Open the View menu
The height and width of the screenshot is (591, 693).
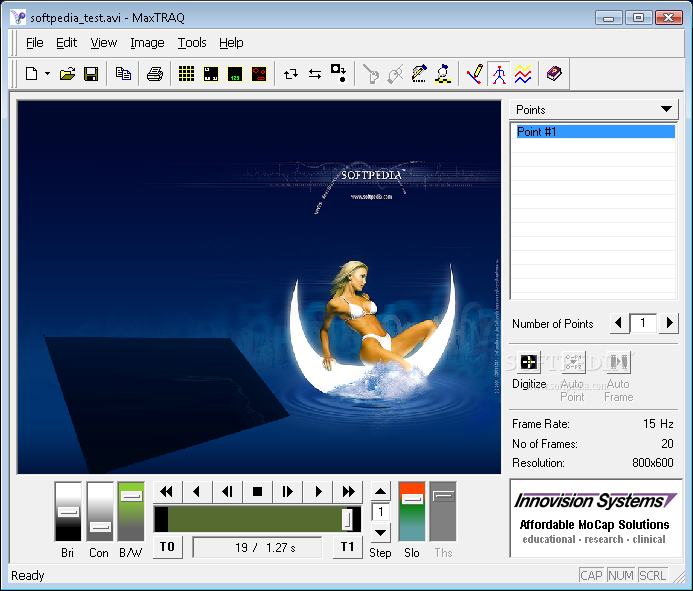pos(103,43)
